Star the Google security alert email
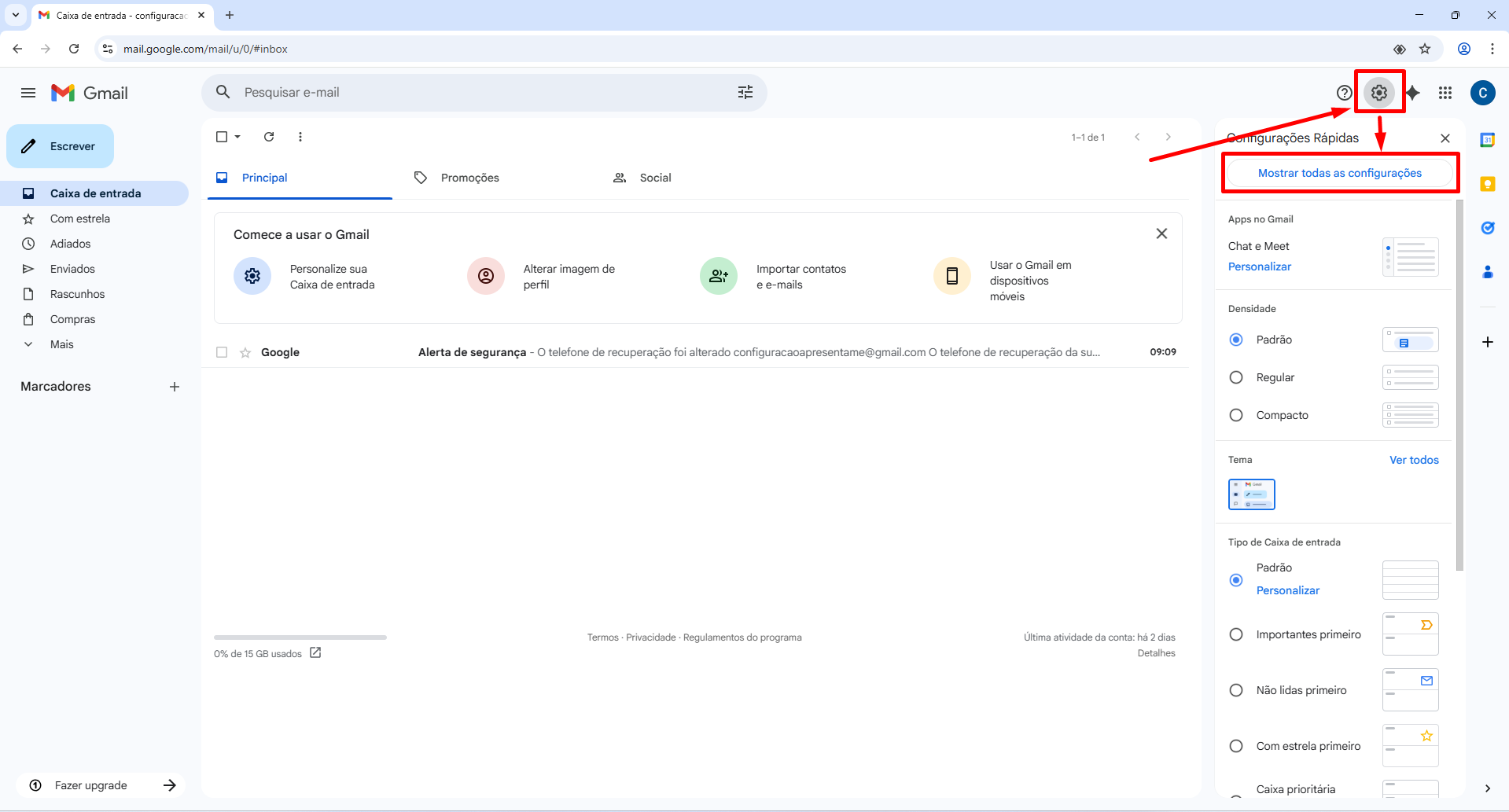The image size is (1509, 812). (x=245, y=352)
